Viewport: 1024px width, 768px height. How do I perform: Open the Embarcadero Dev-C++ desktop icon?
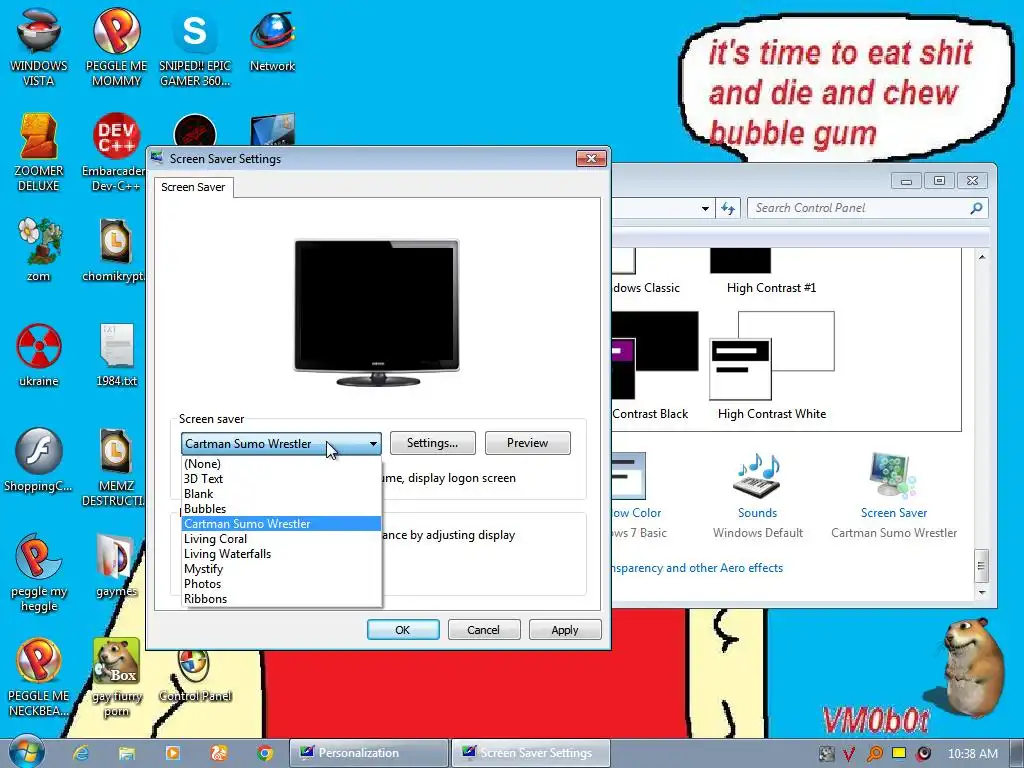click(x=116, y=152)
